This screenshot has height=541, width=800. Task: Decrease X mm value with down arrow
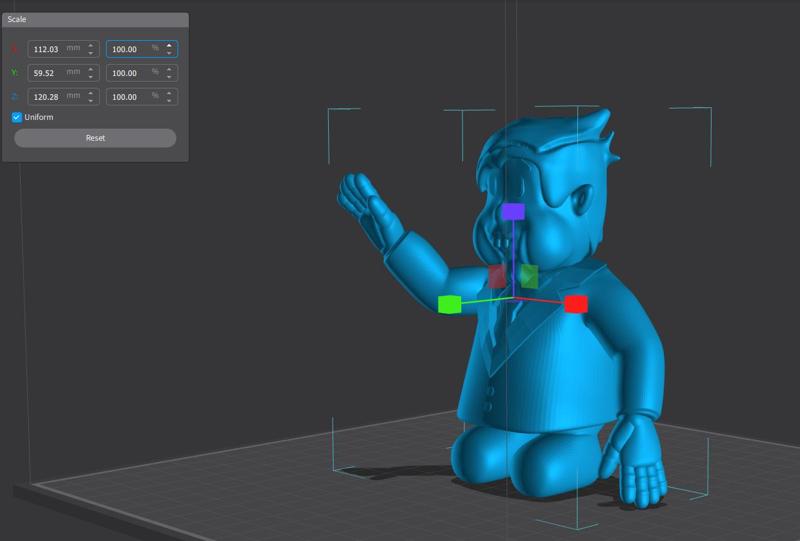tap(90, 53)
